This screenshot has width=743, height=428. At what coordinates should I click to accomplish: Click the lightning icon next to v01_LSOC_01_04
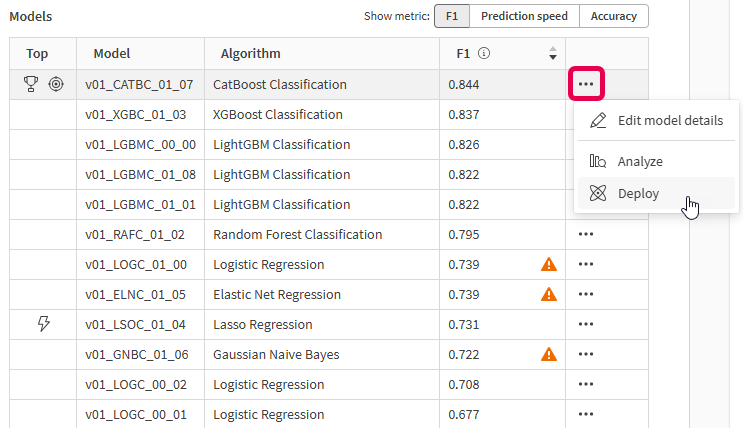point(44,324)
